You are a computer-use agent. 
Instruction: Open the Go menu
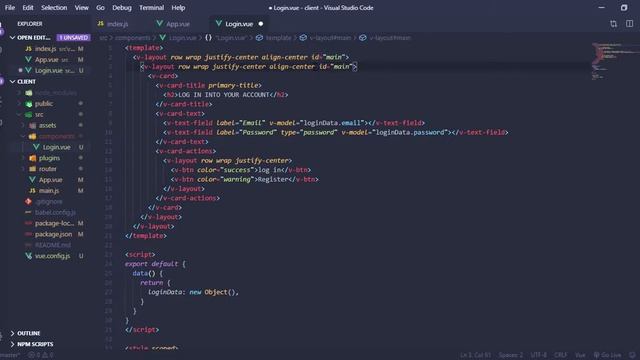point(100,8)
